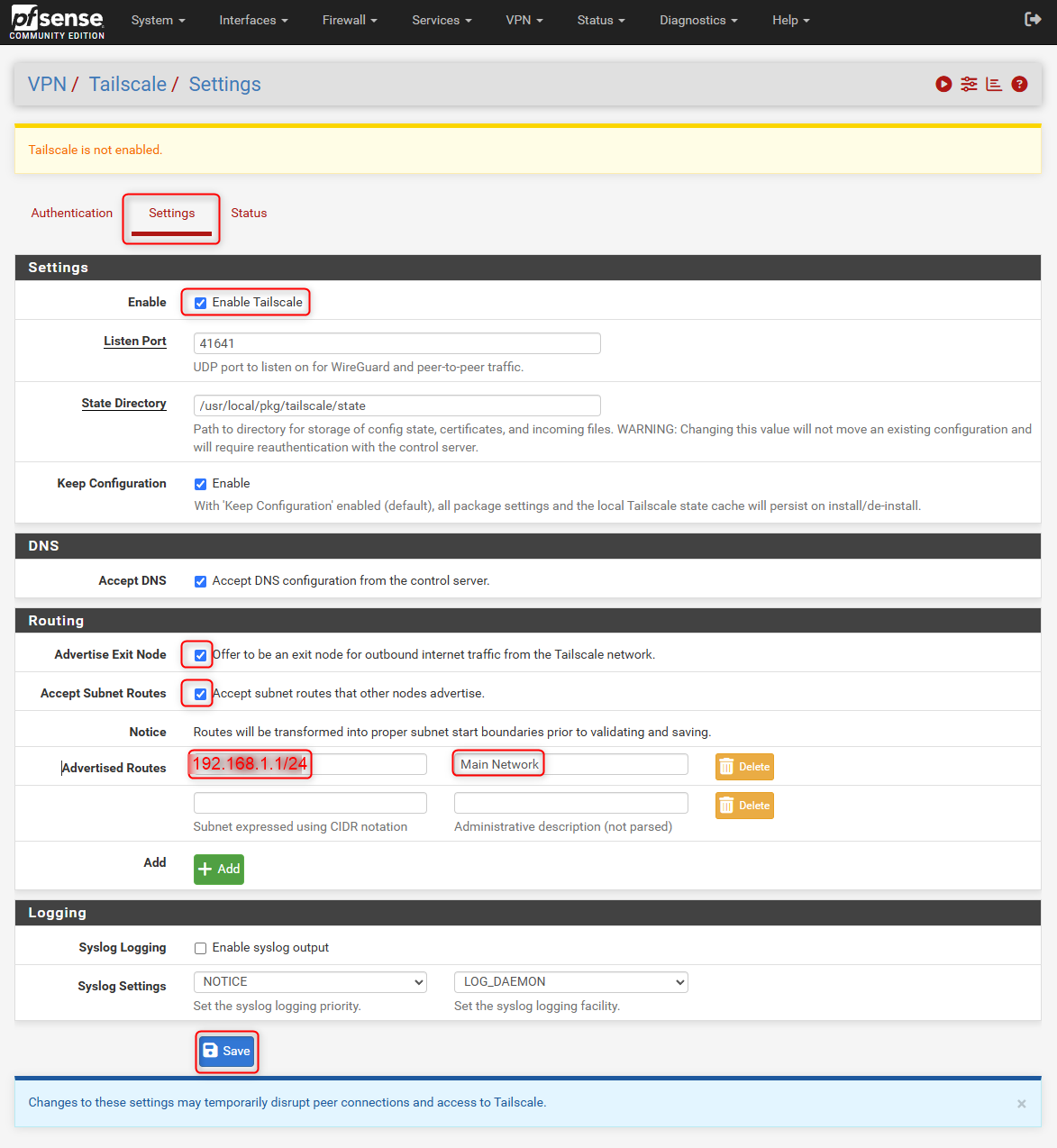1057x1148 pixels.
Task: Open the System menu
Action: point(158,20)
